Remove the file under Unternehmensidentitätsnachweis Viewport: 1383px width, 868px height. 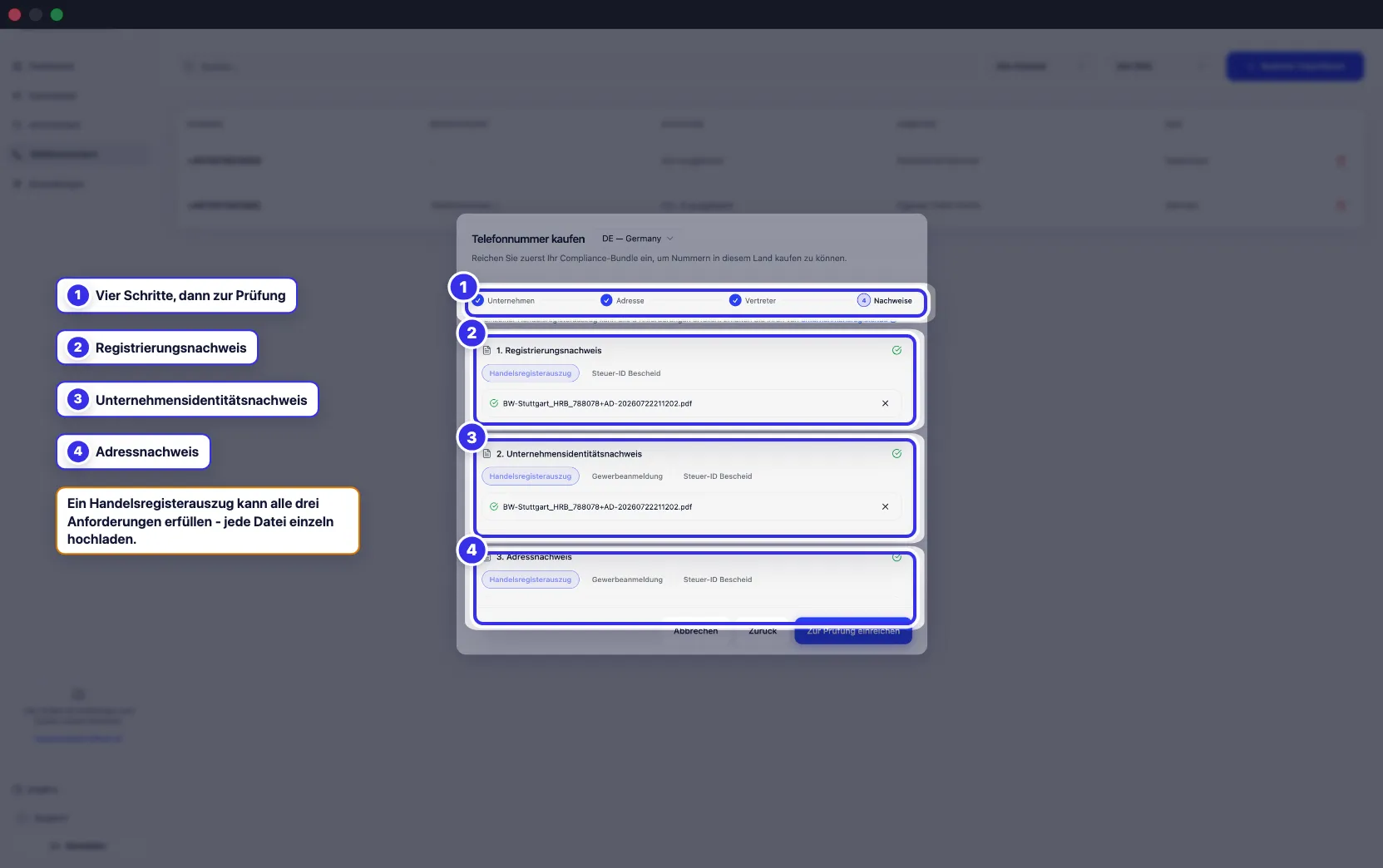pos(885,506)
